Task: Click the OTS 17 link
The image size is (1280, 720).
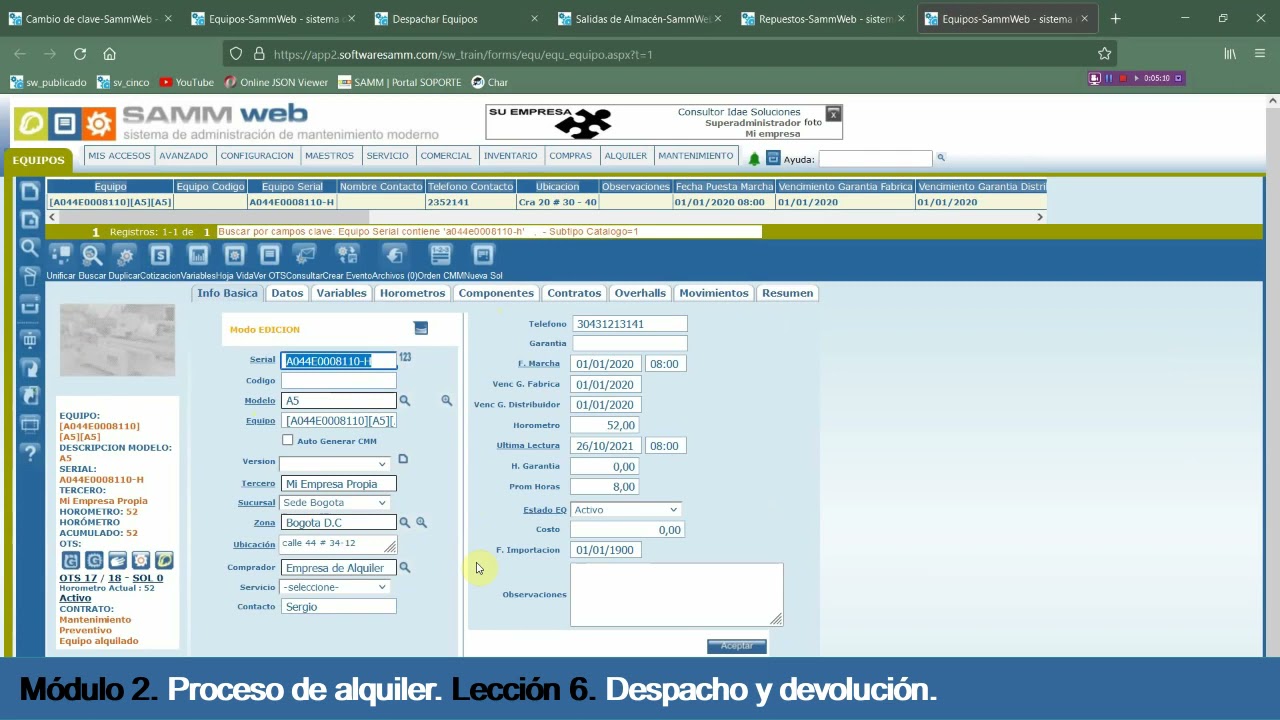Action: (x=78, y=578)
